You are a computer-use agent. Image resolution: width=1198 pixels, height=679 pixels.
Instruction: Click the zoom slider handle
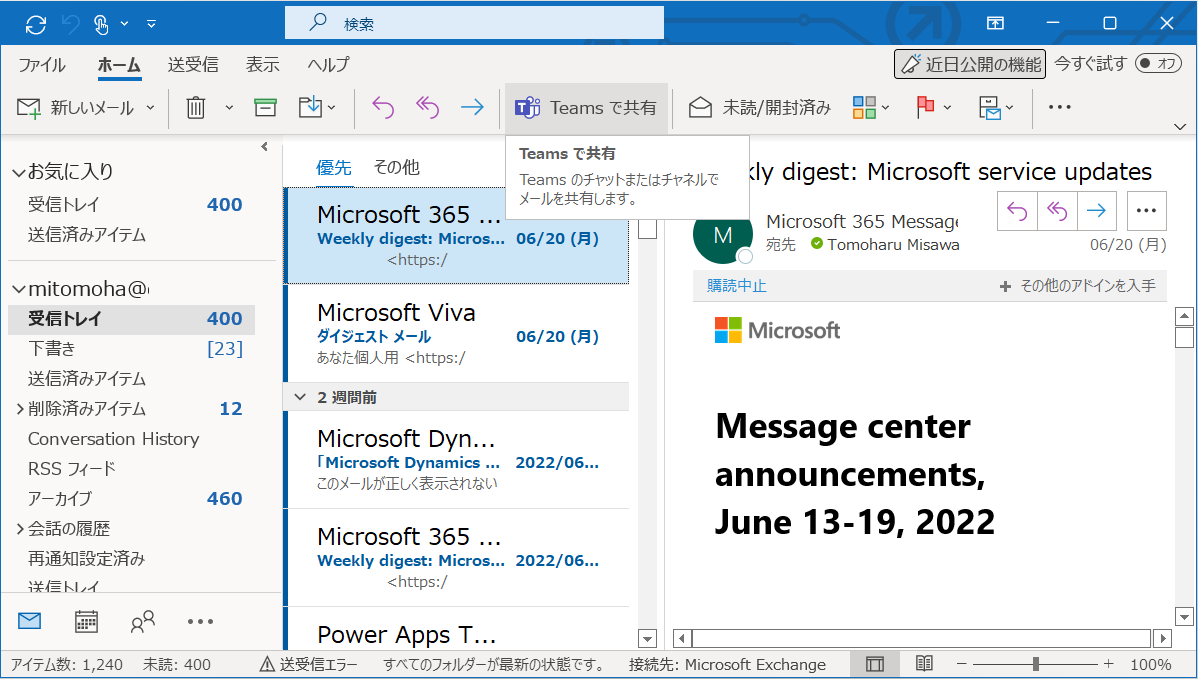[x=1036, y=664]
